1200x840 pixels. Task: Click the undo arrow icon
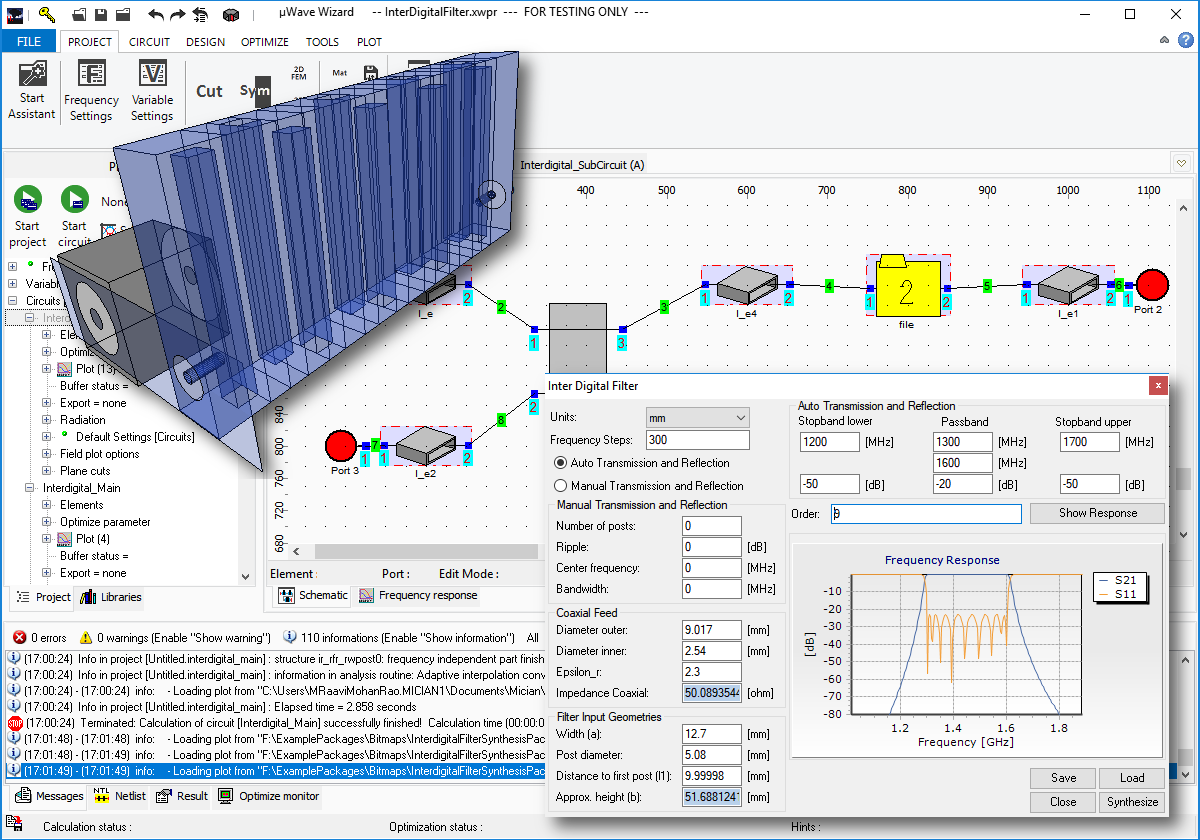155,14
